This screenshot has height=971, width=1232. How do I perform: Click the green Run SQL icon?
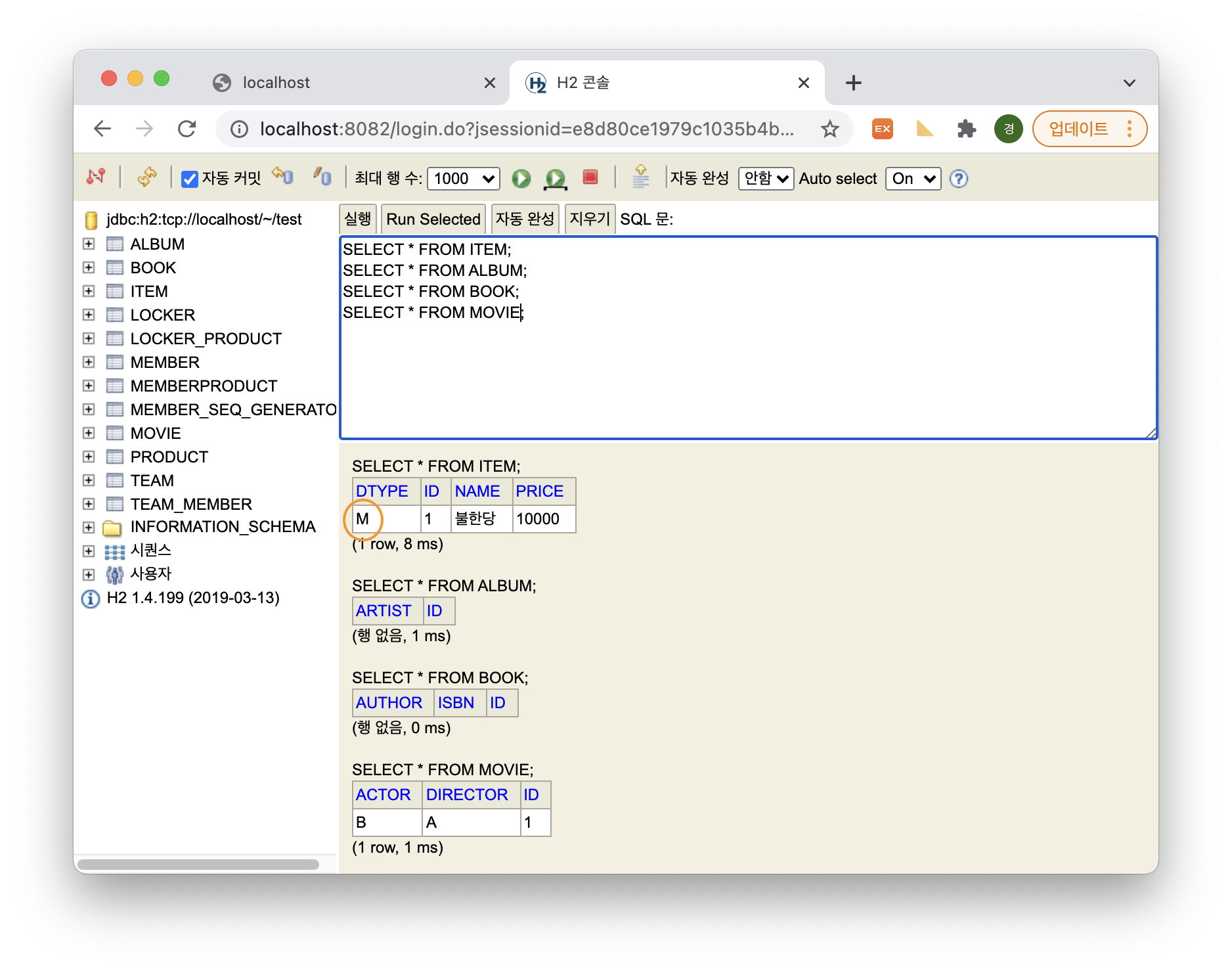[x=521, y=178]
